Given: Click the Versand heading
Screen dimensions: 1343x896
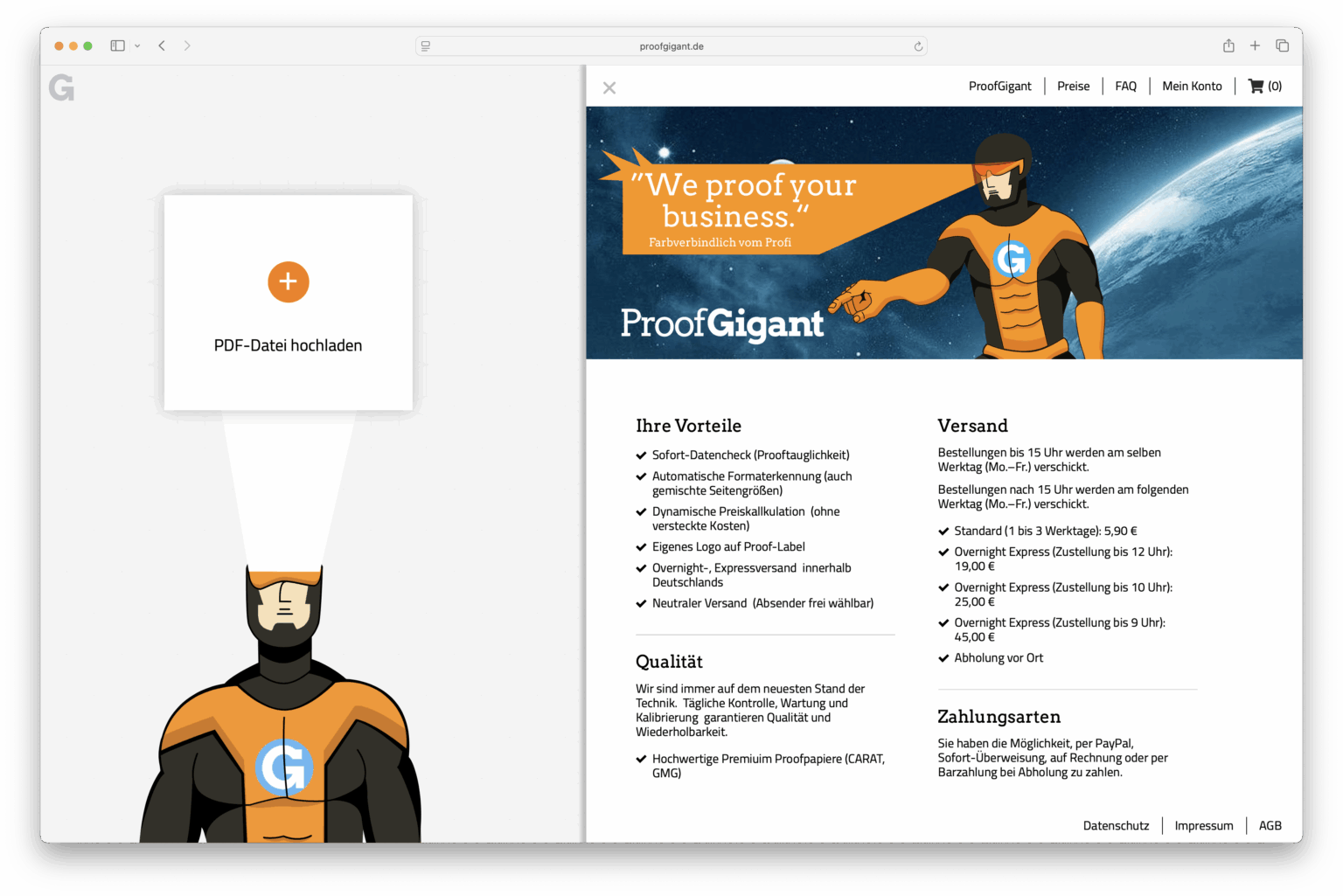Looking at the screenshot, I should click(x=972, y=426).
